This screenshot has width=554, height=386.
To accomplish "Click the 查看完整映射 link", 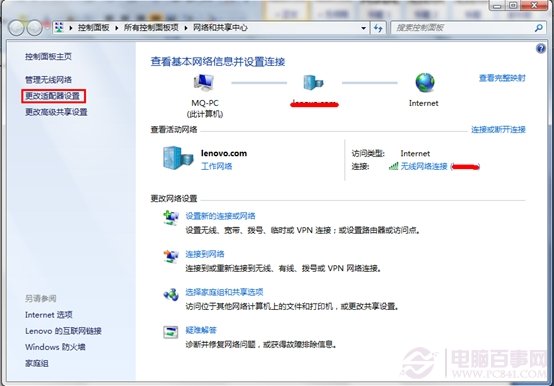I will (x=502, y=78).
